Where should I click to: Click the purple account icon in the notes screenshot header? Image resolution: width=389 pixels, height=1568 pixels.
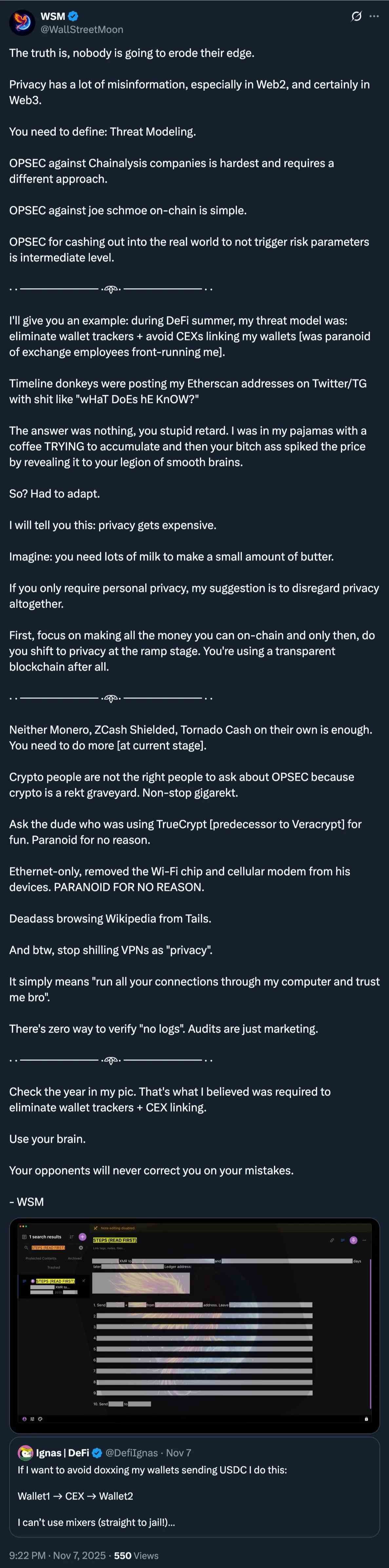[x=353, y=1240]
